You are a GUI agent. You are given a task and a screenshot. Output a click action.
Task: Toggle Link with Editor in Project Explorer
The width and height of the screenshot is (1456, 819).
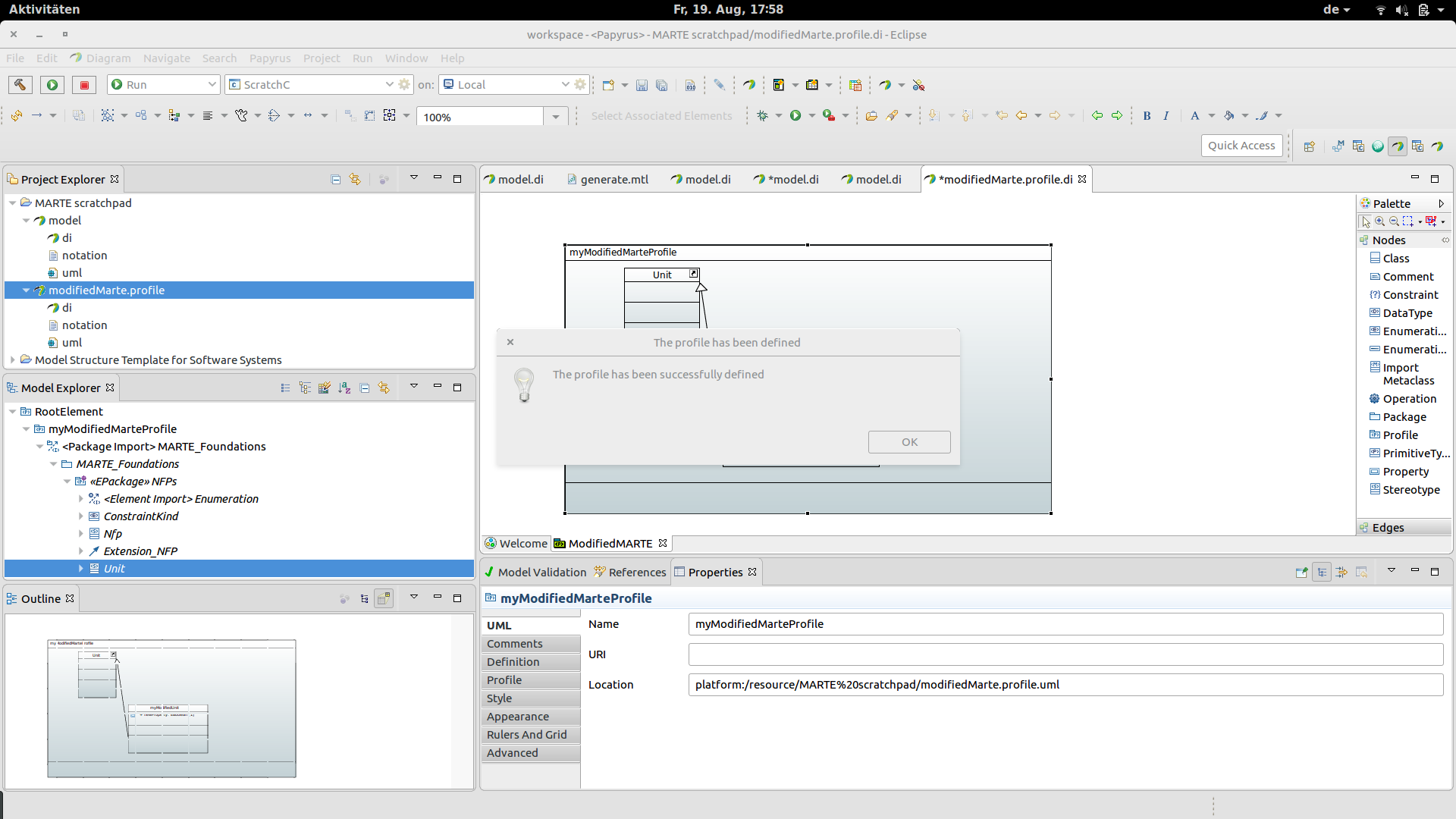click(x=354, y=180)
